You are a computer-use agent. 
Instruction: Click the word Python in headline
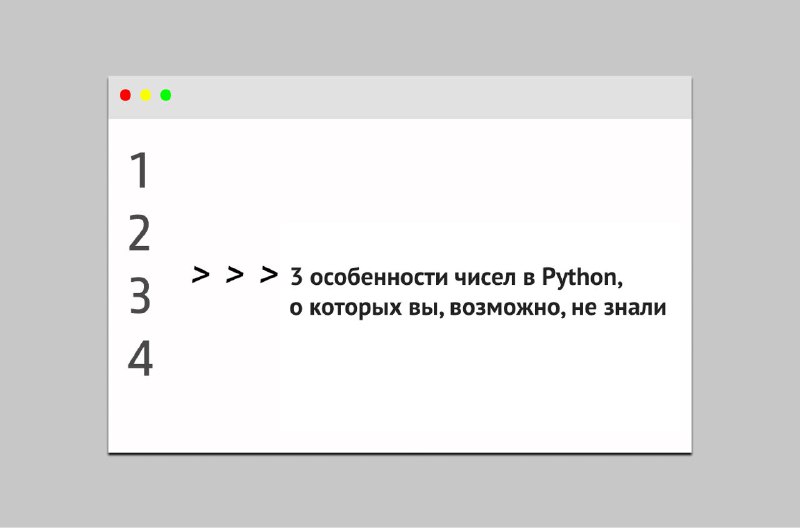579,278
